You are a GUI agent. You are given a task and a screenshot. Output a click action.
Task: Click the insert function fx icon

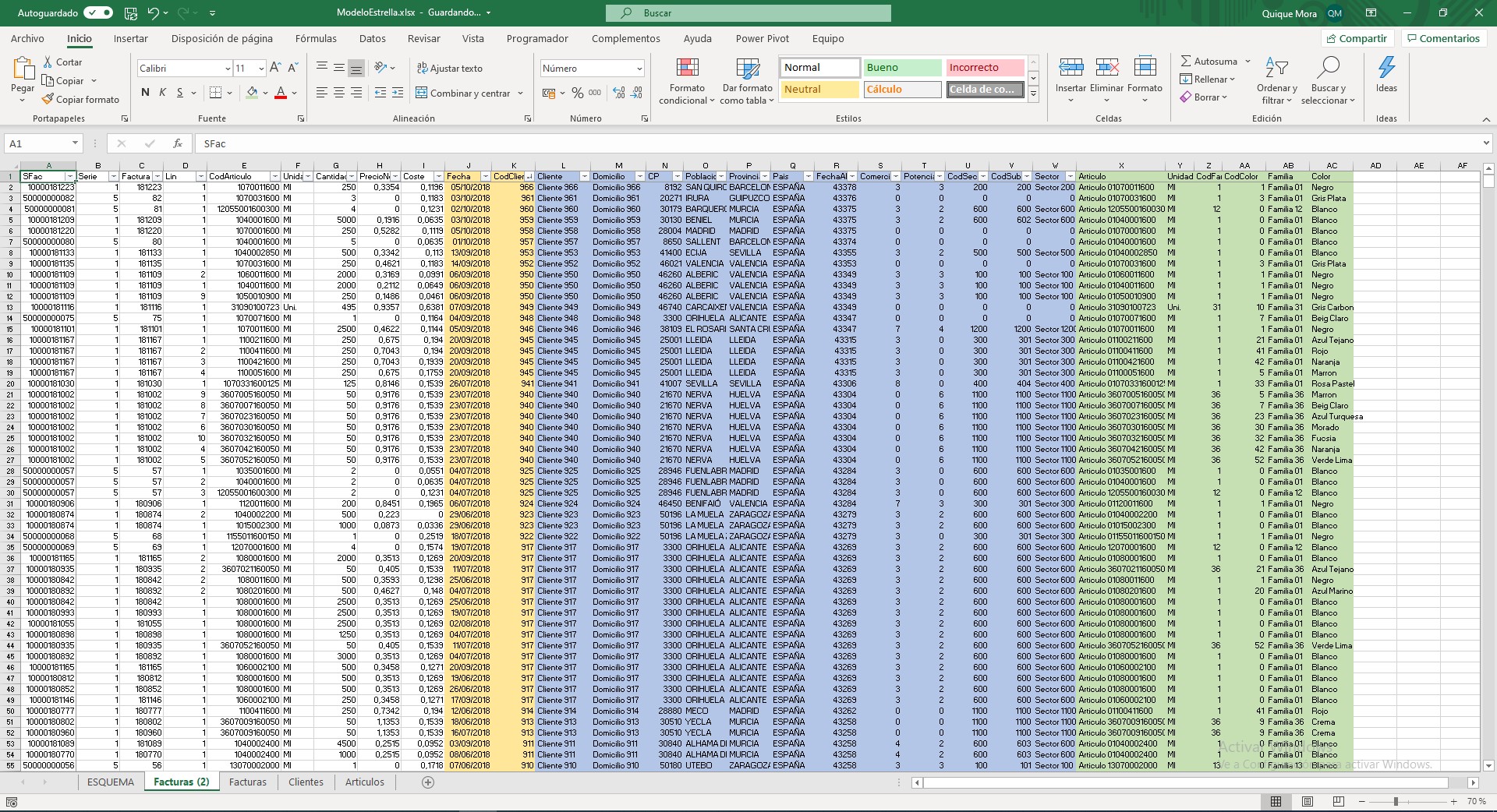point(178,143)
